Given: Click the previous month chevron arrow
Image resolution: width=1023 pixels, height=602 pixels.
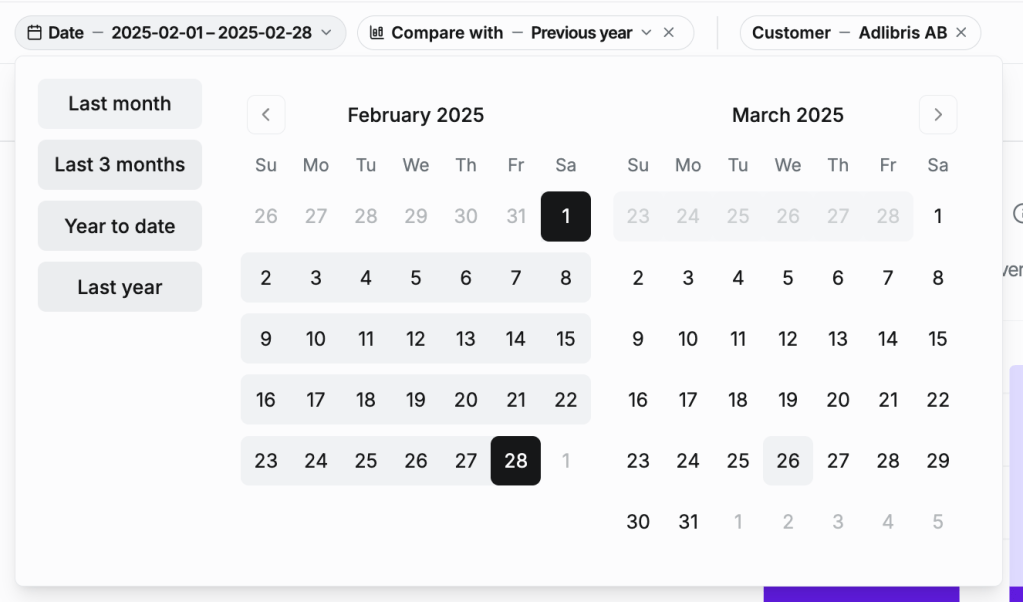Looking at the screenshot, I should (x=266, y=115).
